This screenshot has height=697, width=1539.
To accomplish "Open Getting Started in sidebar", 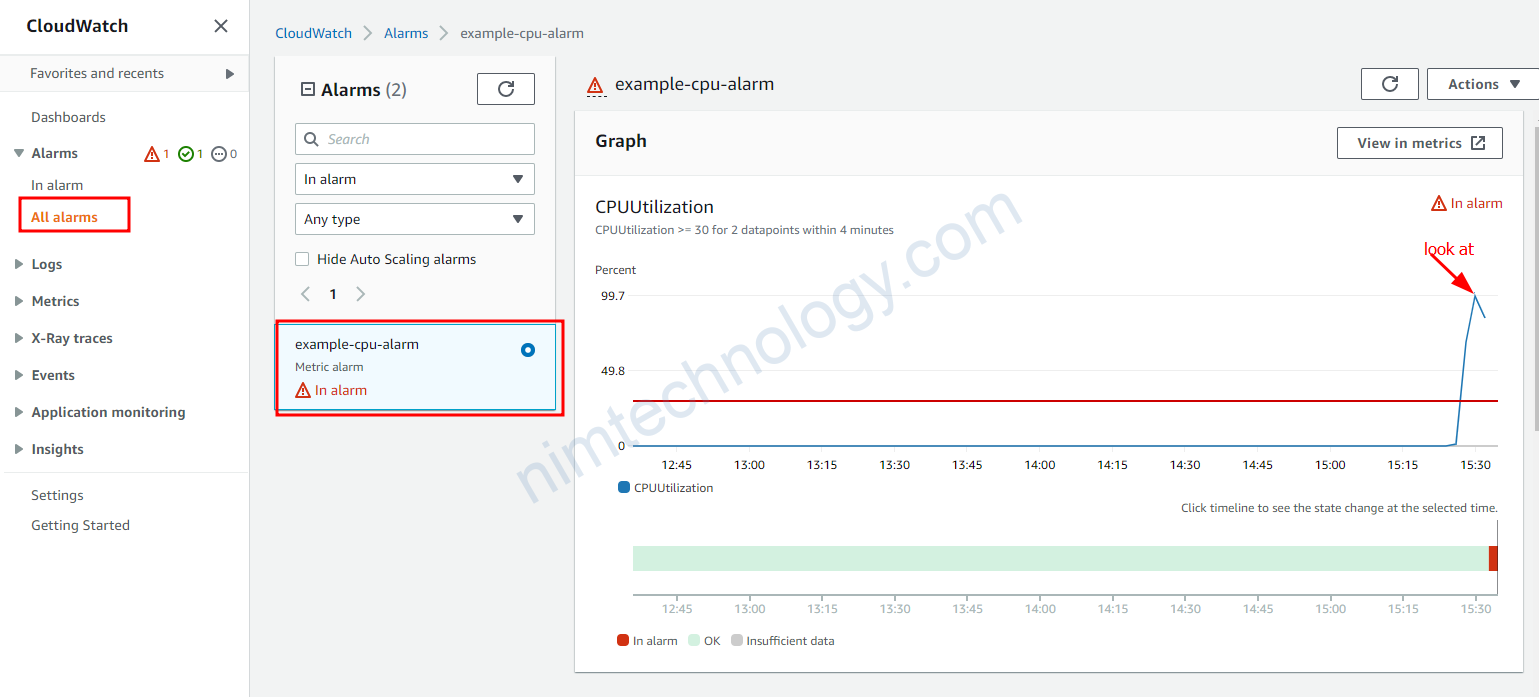I will point(80,525).
